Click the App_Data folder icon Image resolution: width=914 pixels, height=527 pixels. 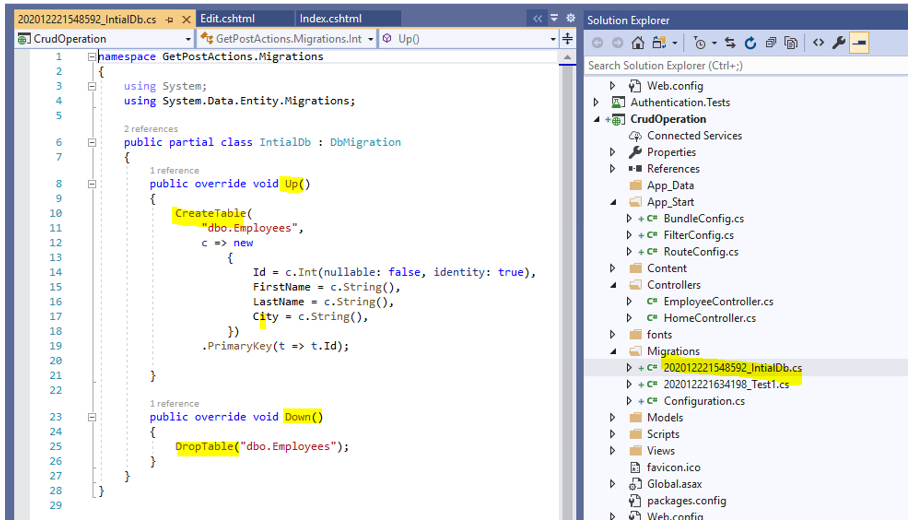(x=635, y=185)
